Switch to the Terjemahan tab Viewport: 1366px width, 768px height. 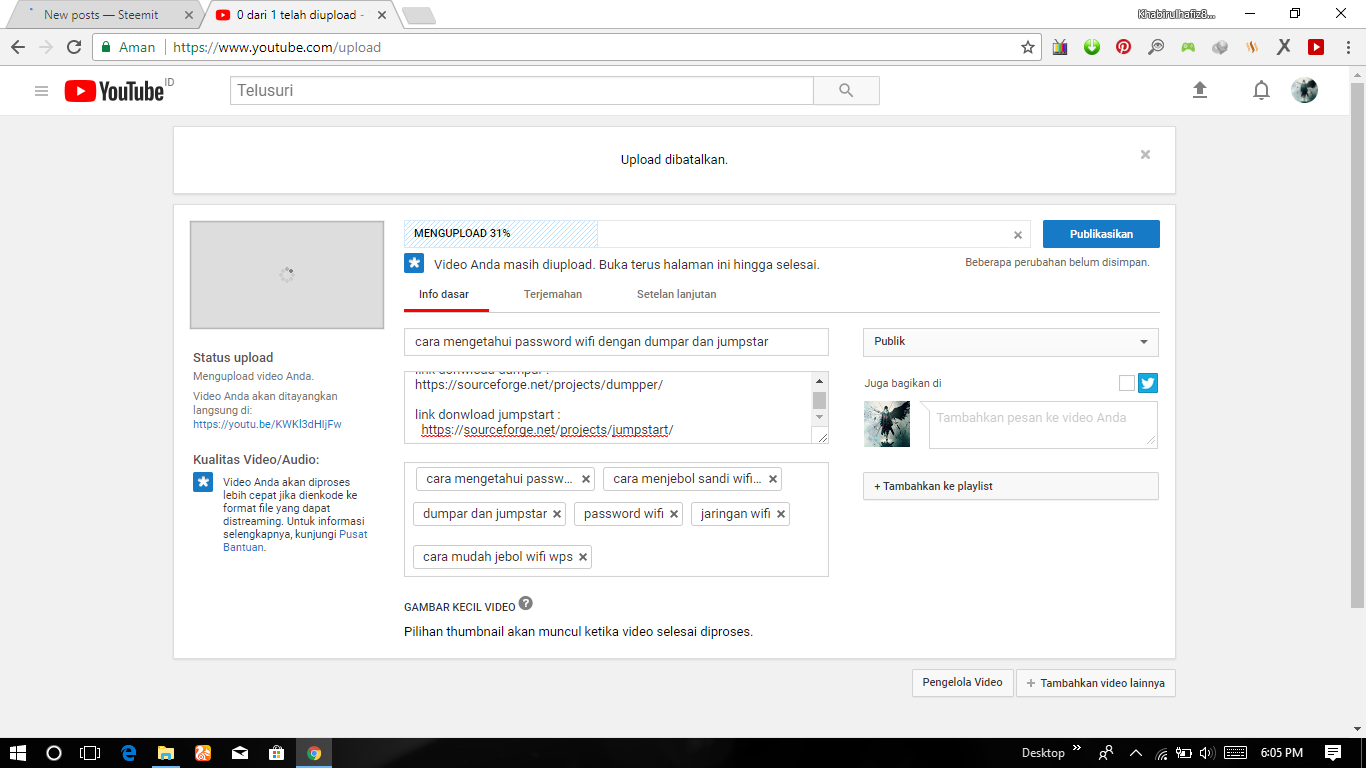pos(553,295)
